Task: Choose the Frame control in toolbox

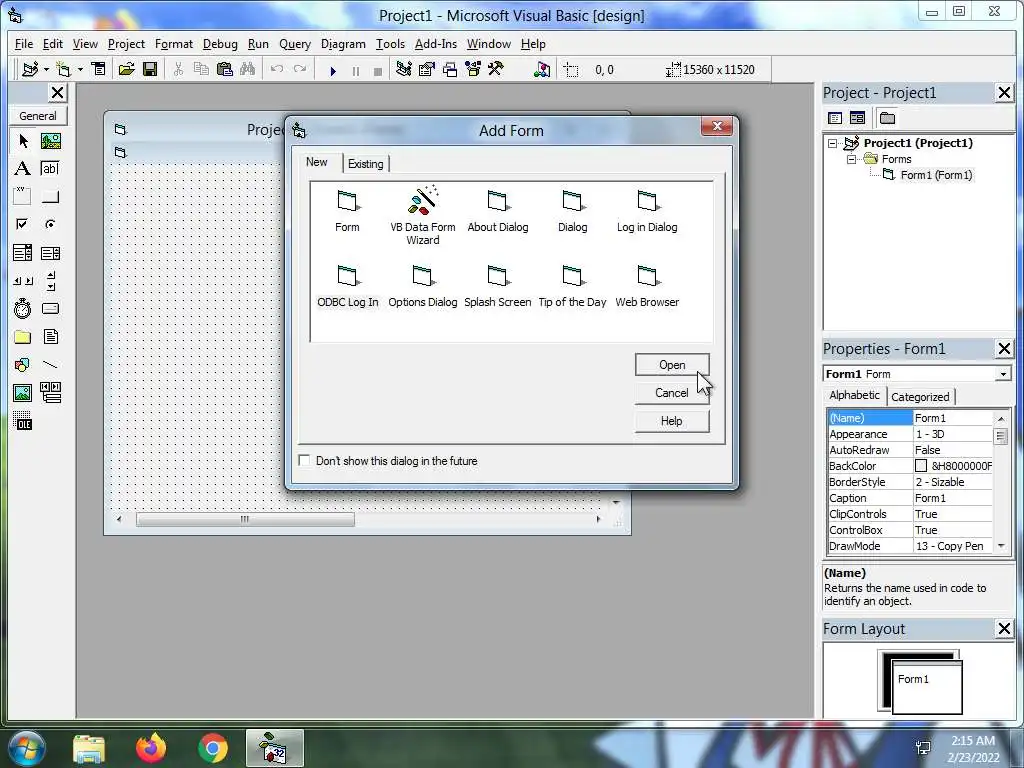Action: [x=22, y=197]
